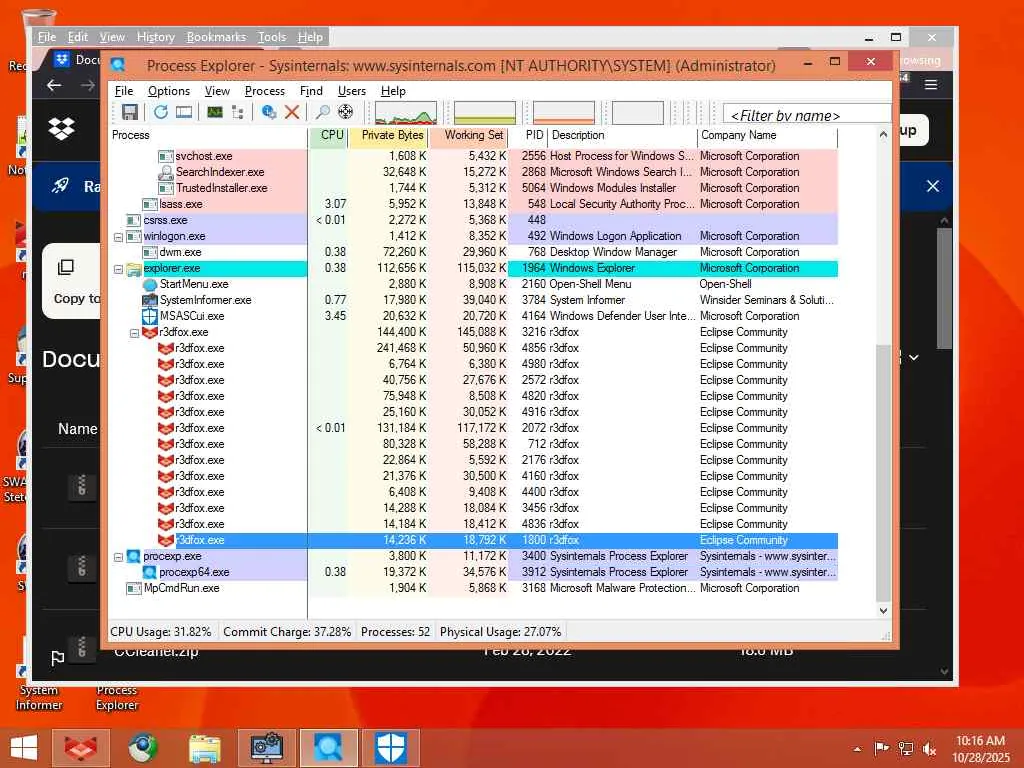The image size is (1024, 768).
Task: Open the Bookmarks menu in the browser window
Action: tap(216, 37)
